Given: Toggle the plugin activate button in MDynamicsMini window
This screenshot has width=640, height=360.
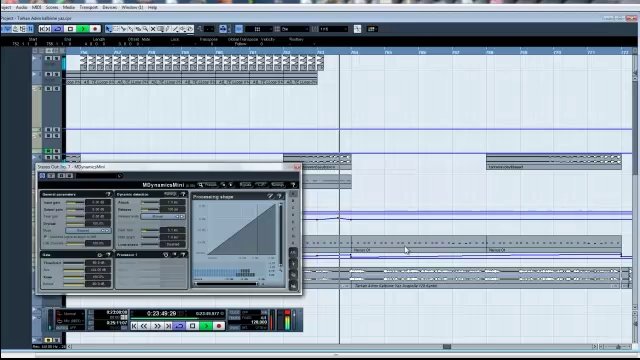Looking at the screenshot, I should point(42,176).
